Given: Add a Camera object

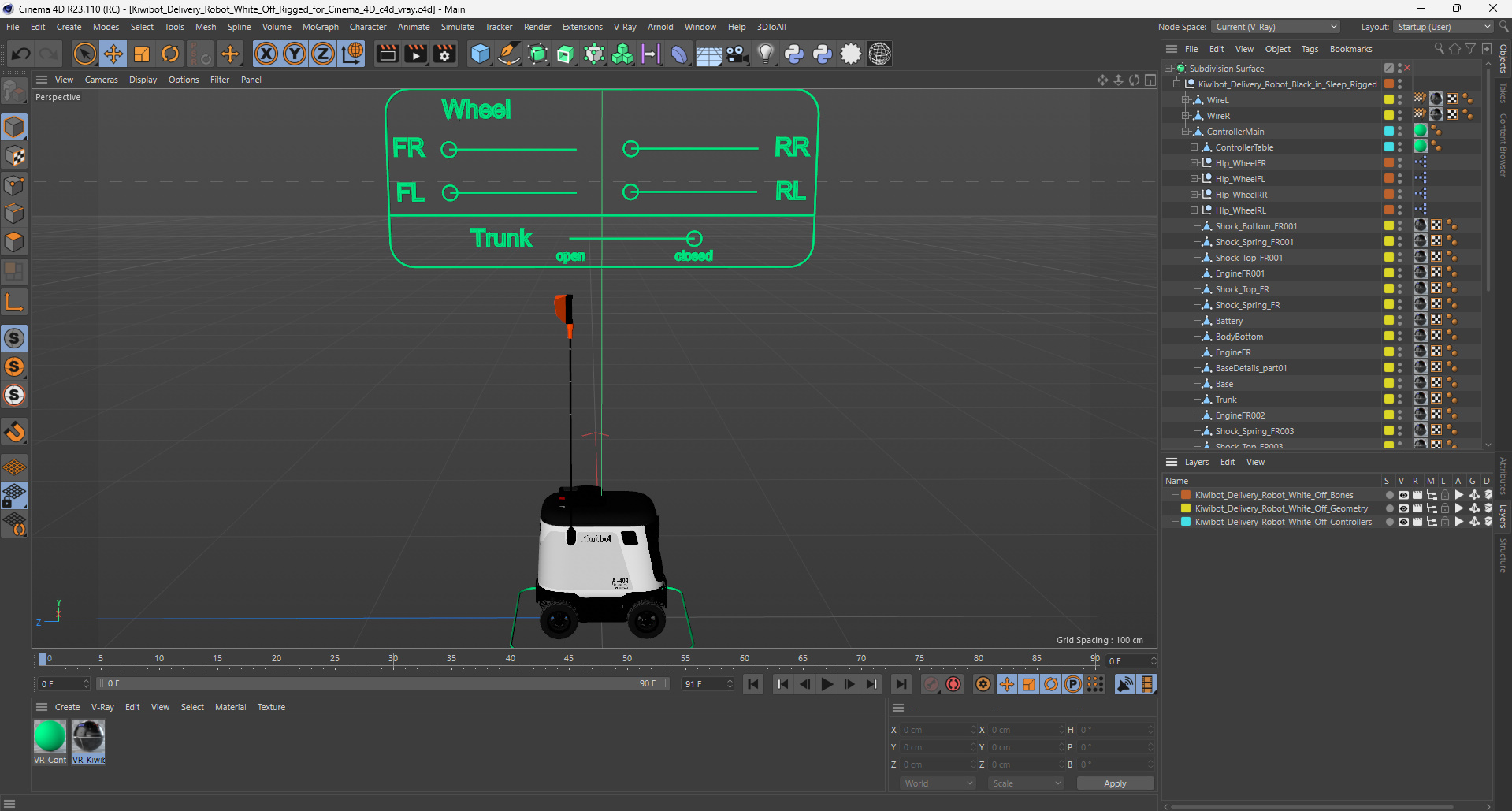Looking at the screenshot, I should [x=737, y=54].
